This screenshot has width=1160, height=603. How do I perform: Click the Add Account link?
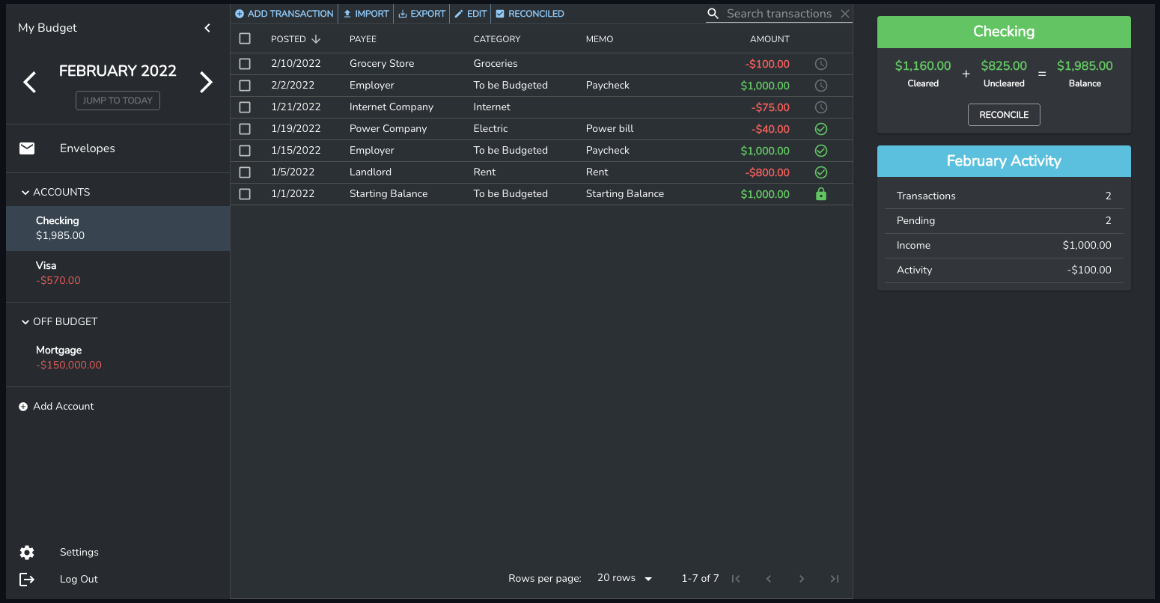coord(63,406)
